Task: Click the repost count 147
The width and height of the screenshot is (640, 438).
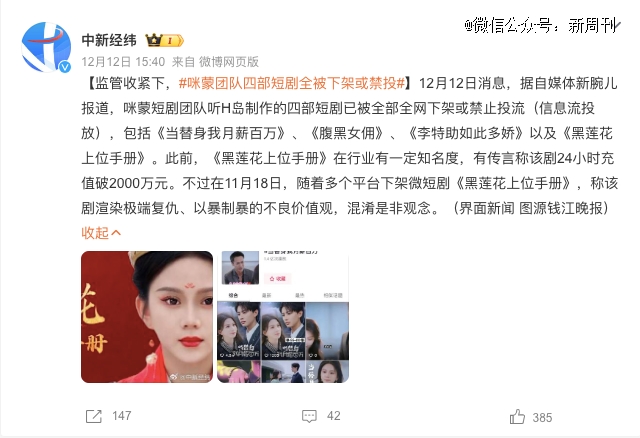Action: coord(122,416)
